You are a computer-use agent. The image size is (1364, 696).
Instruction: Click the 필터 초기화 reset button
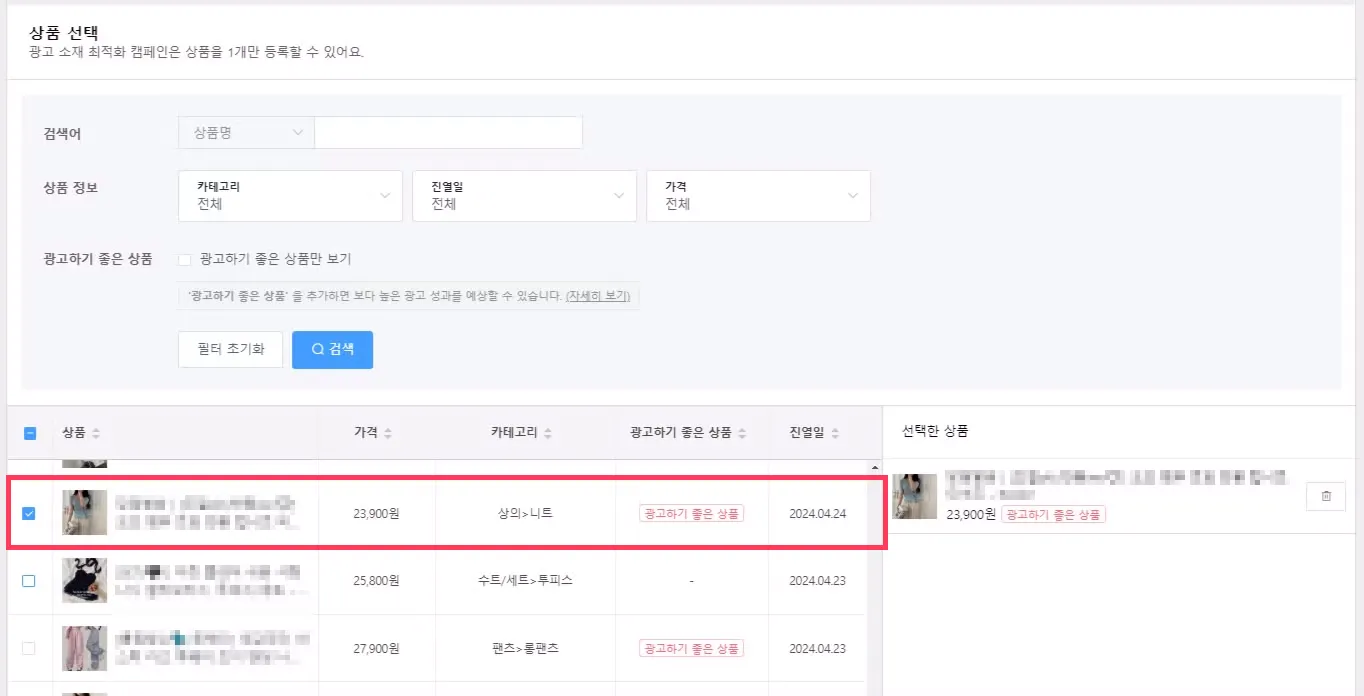click(230, 350)
